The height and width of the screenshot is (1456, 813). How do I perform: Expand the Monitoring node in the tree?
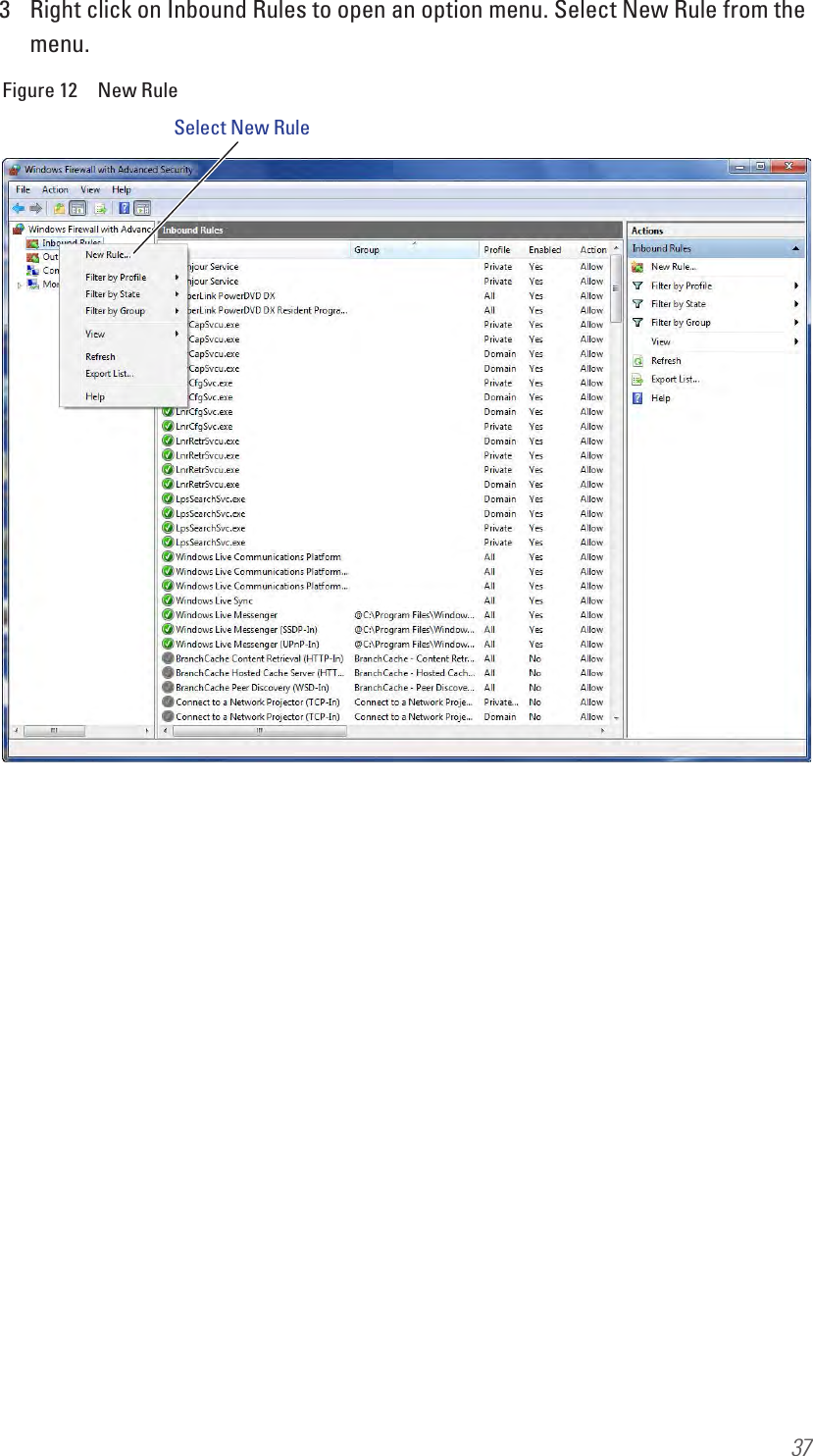[19, 285]
